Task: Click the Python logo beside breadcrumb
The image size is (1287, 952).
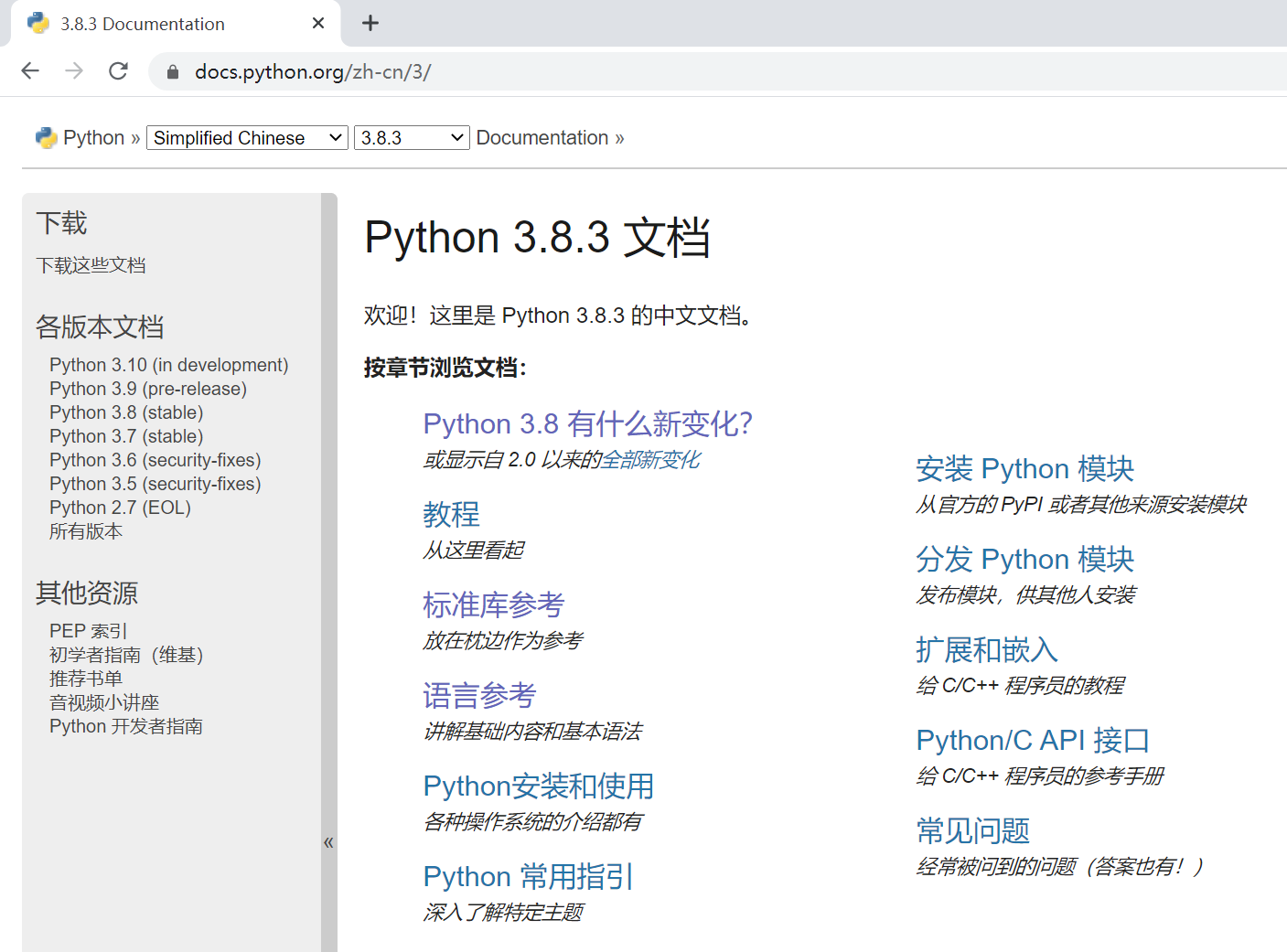Action: [x=46, y=138]
